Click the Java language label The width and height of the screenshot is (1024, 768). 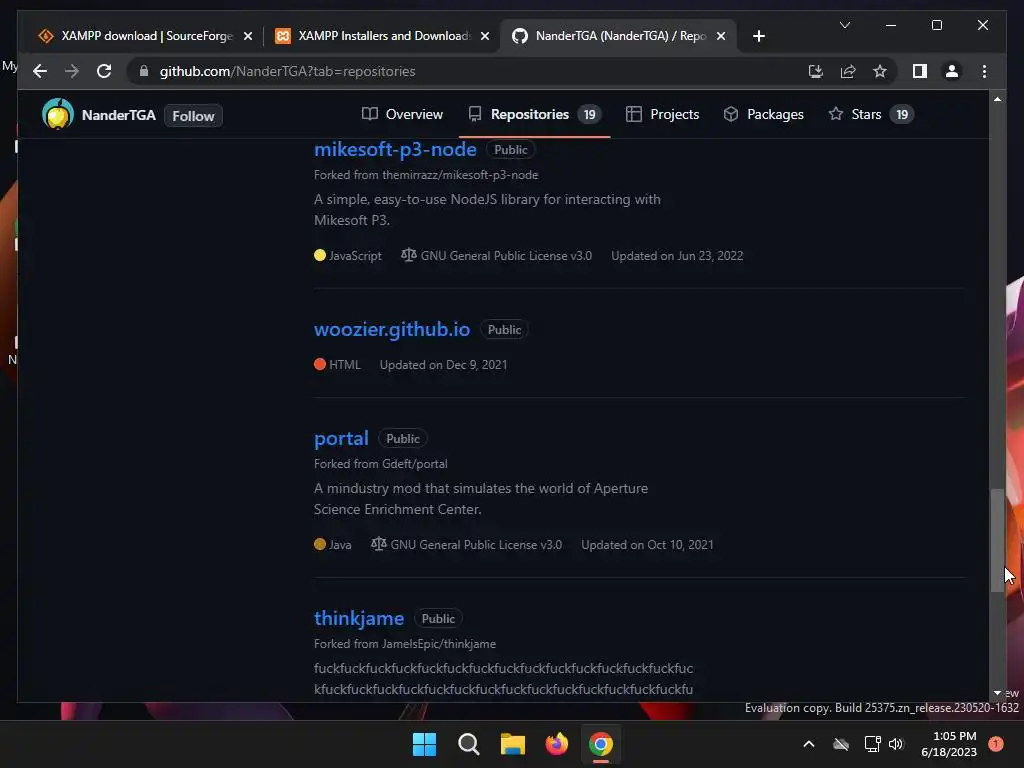point(340,545)
